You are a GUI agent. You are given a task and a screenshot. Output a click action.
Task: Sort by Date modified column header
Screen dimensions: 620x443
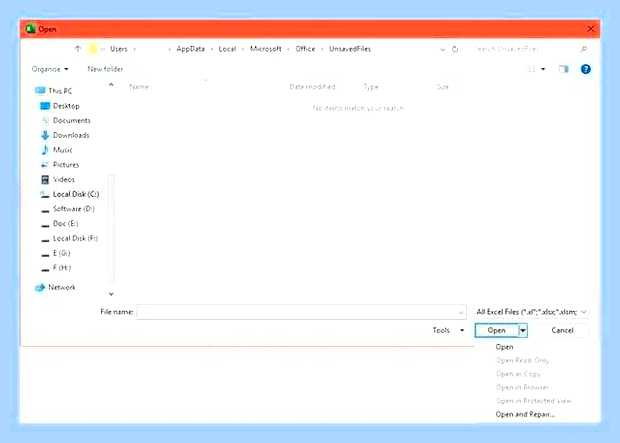click(x=312, y=87)
